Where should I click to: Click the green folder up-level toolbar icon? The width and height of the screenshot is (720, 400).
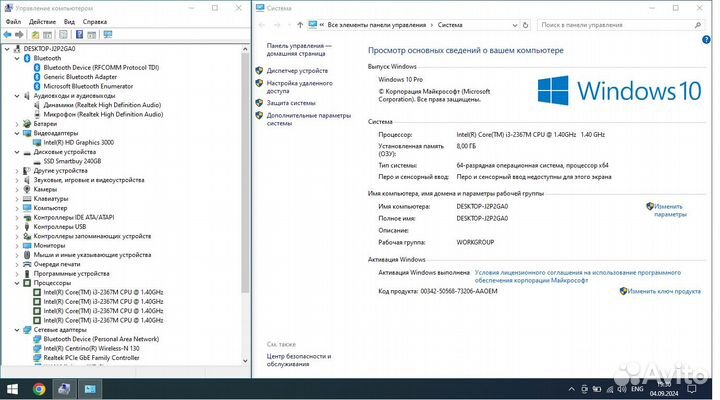(35, 34)
